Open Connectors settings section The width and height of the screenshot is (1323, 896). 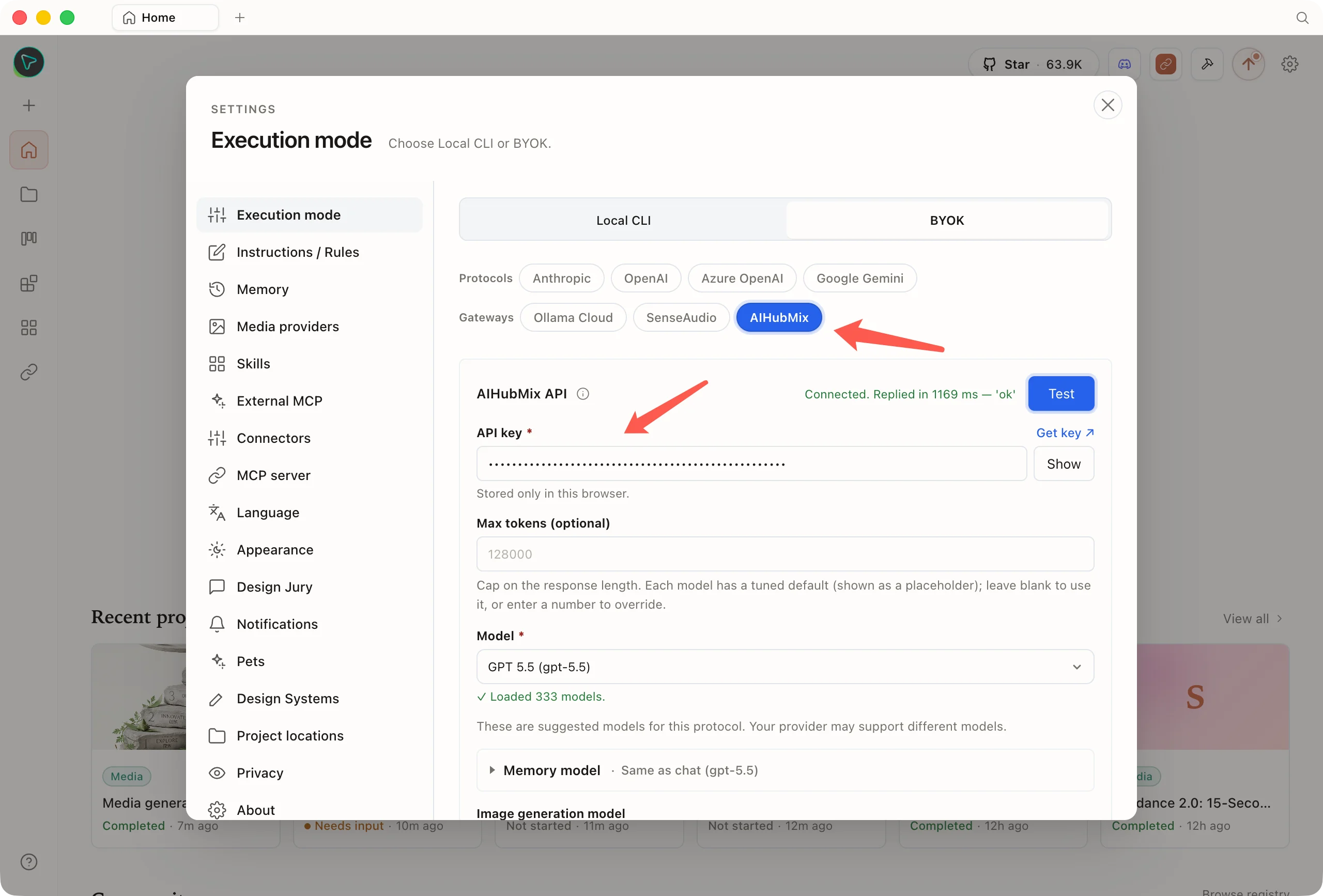coord(309,438)
